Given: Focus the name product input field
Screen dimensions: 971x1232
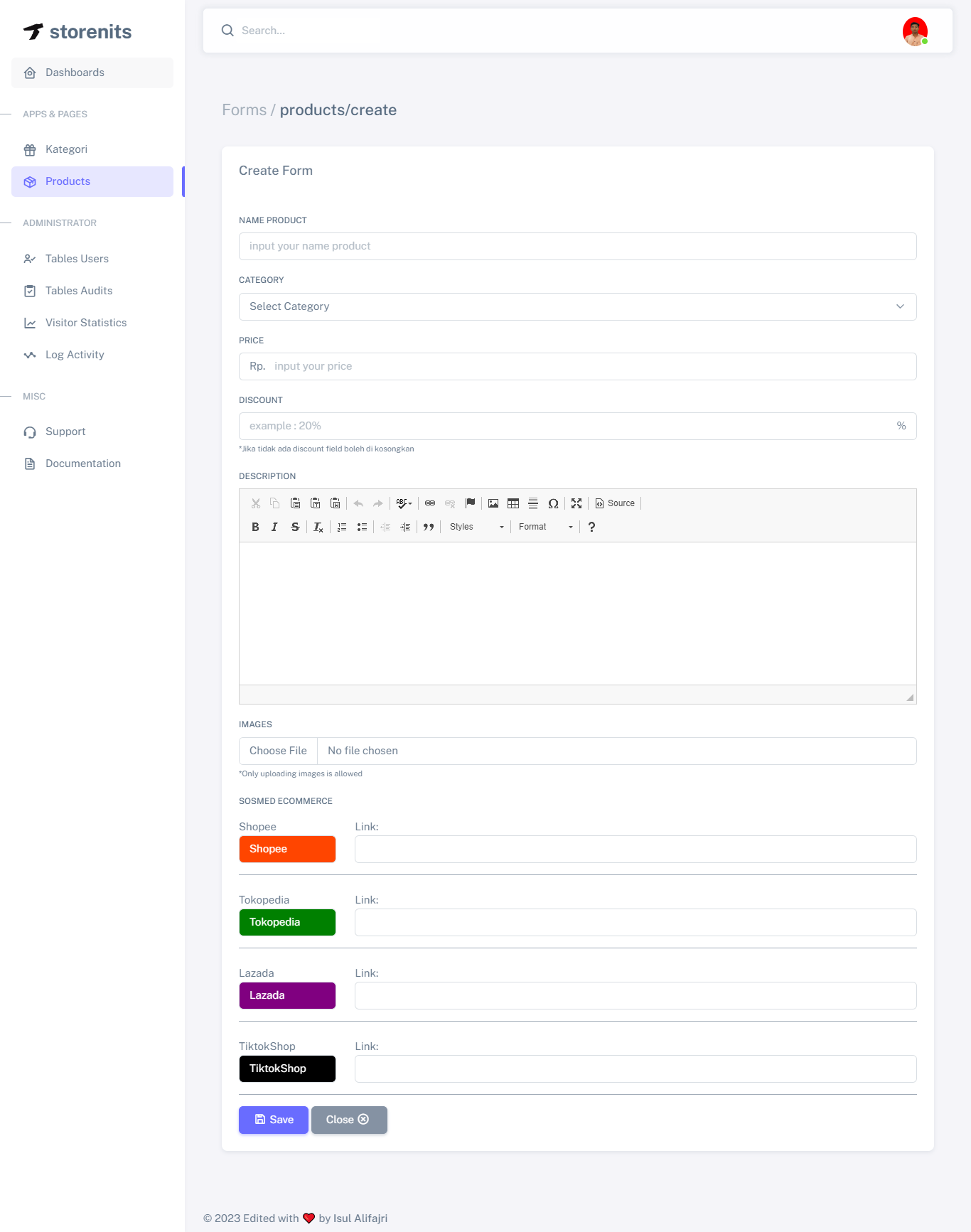Looking at the screenshot, I should tap(577, 246).
